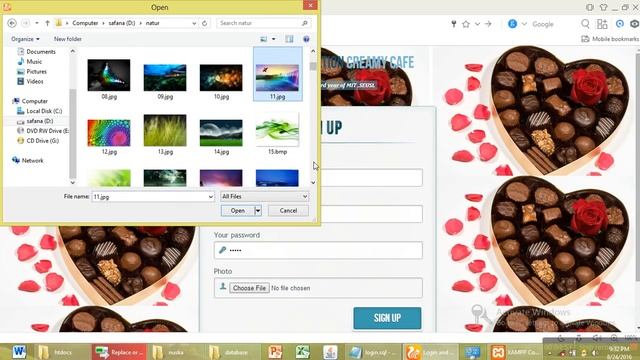Click the blue search engine icon
Viewport: 640px width, 360px height.
pyautogui.click(x=512, y=24)
